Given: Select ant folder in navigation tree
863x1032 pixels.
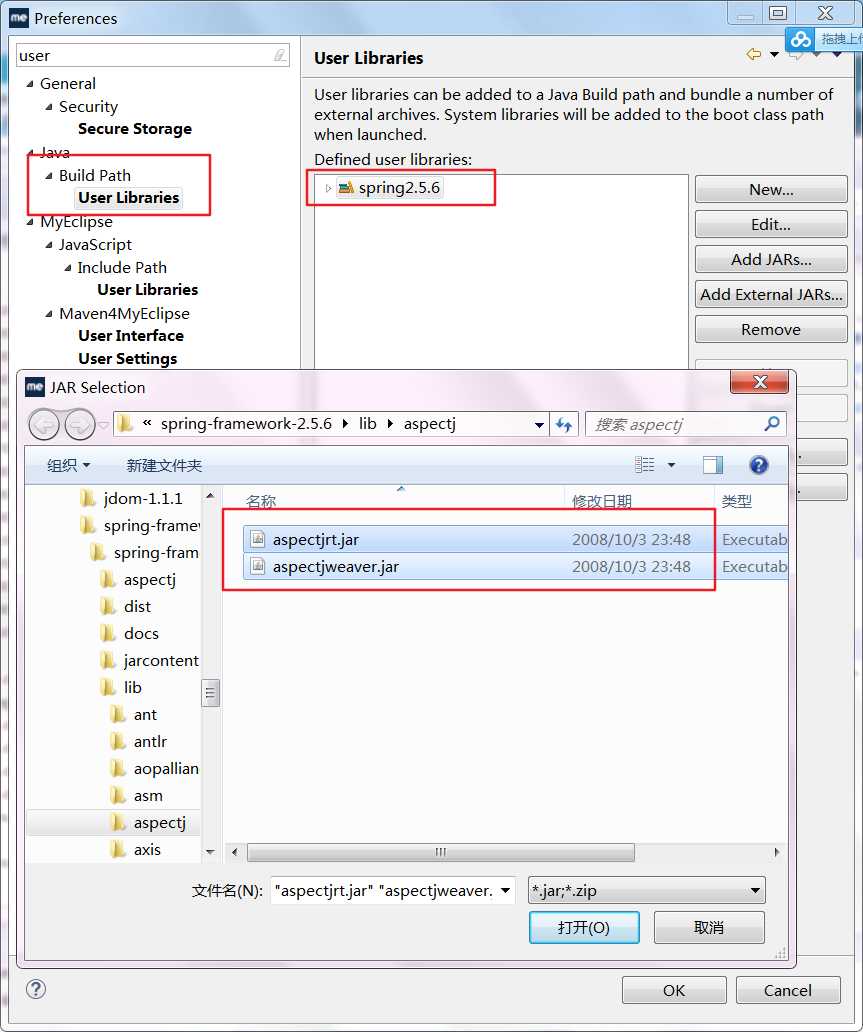Looking at the screenshot, I should (145, 715).
